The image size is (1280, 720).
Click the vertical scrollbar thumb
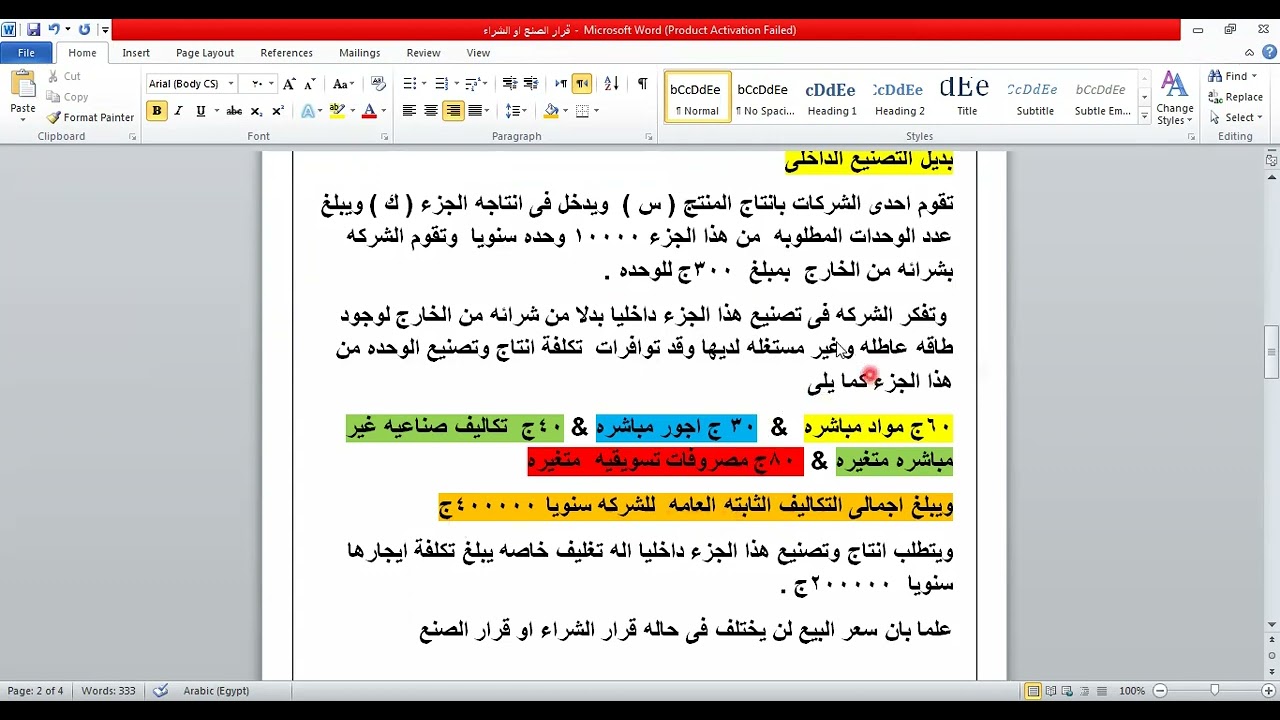(x=1271, y=352)
